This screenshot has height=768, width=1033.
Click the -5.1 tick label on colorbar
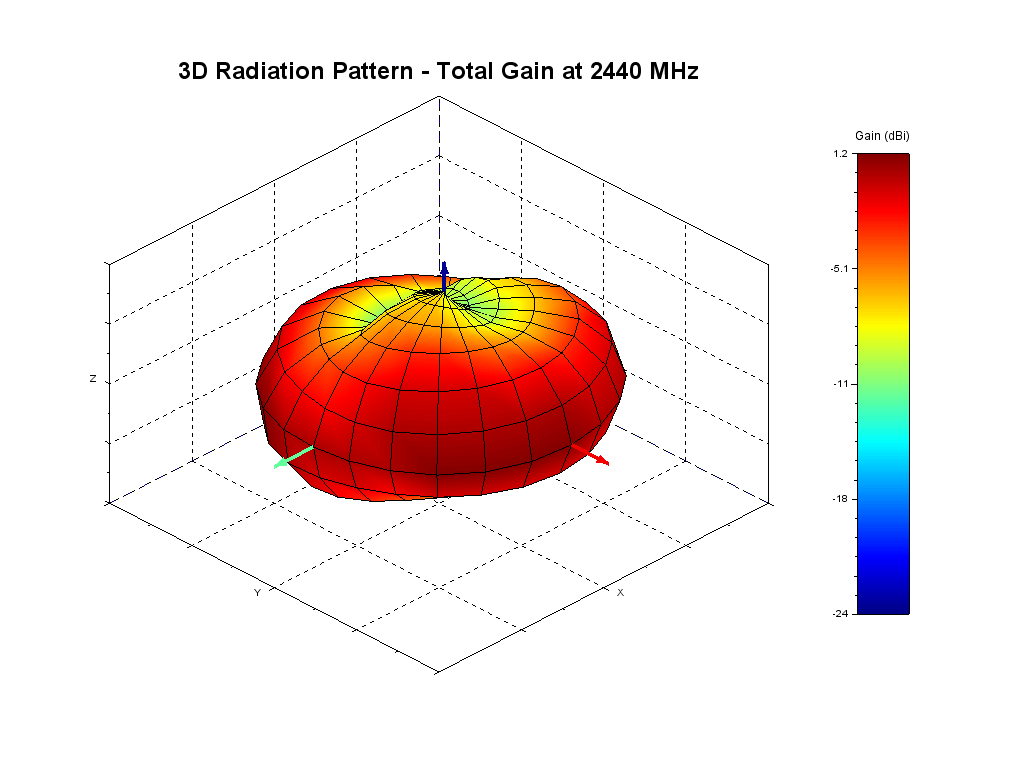pos(839,268)
